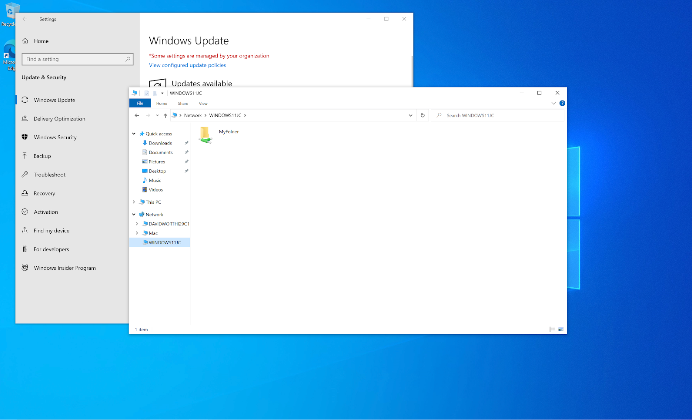Go up one level with up arrow

tap(163, 115)
